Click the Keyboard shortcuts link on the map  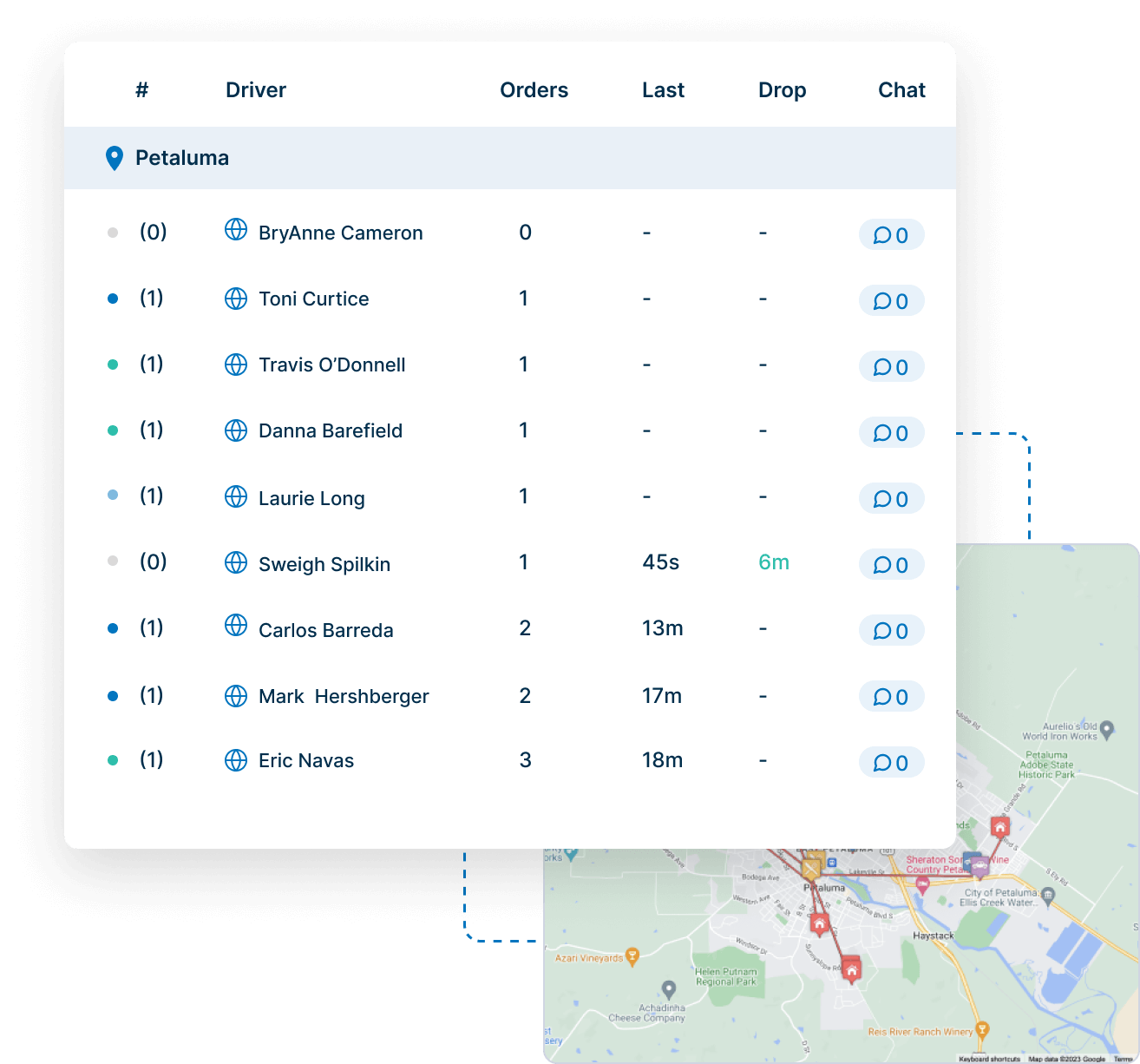pos(990,1059)
